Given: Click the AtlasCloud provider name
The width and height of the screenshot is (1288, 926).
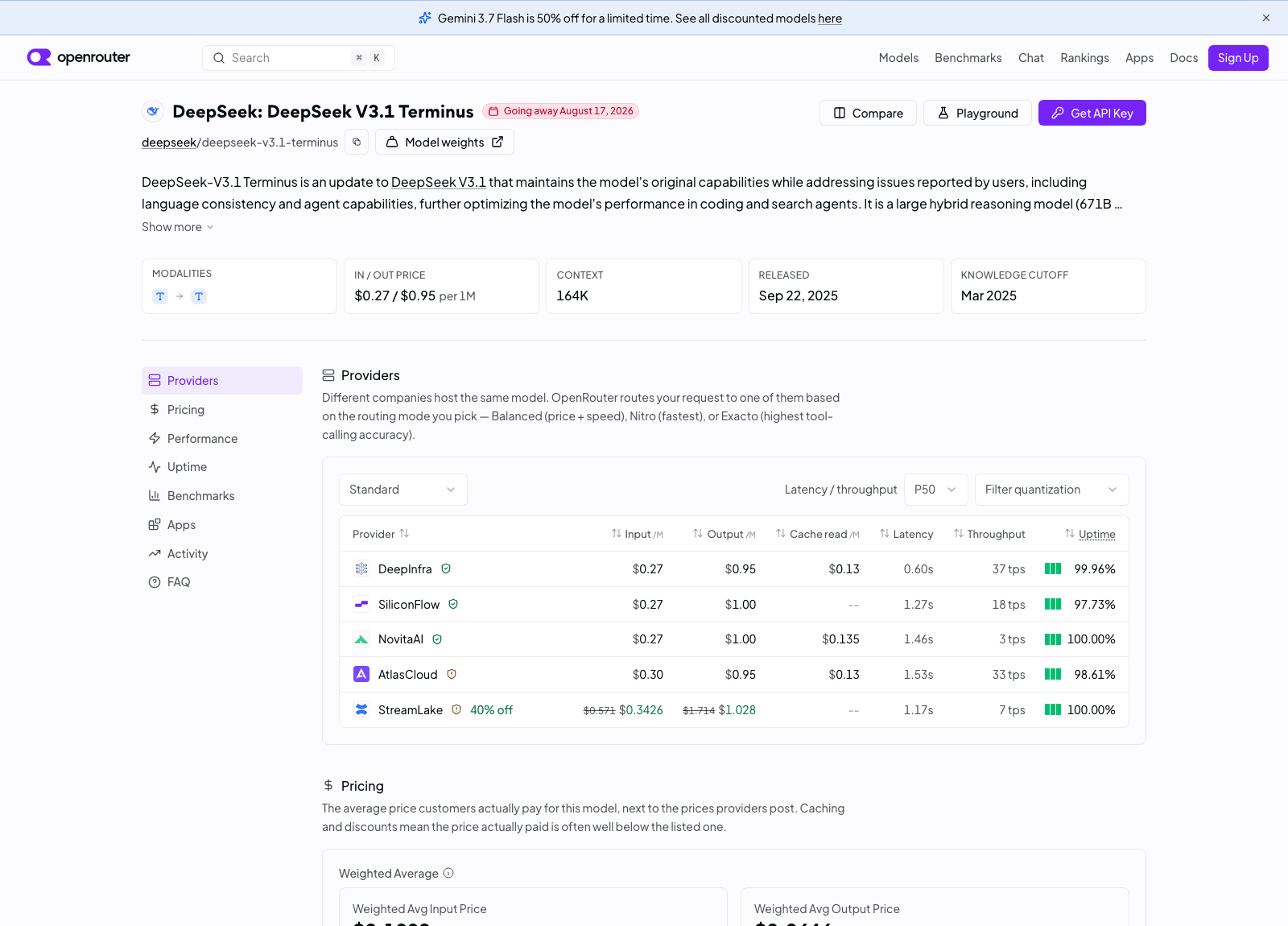Looking at the screenshot, I should click(x=408, y=675).
